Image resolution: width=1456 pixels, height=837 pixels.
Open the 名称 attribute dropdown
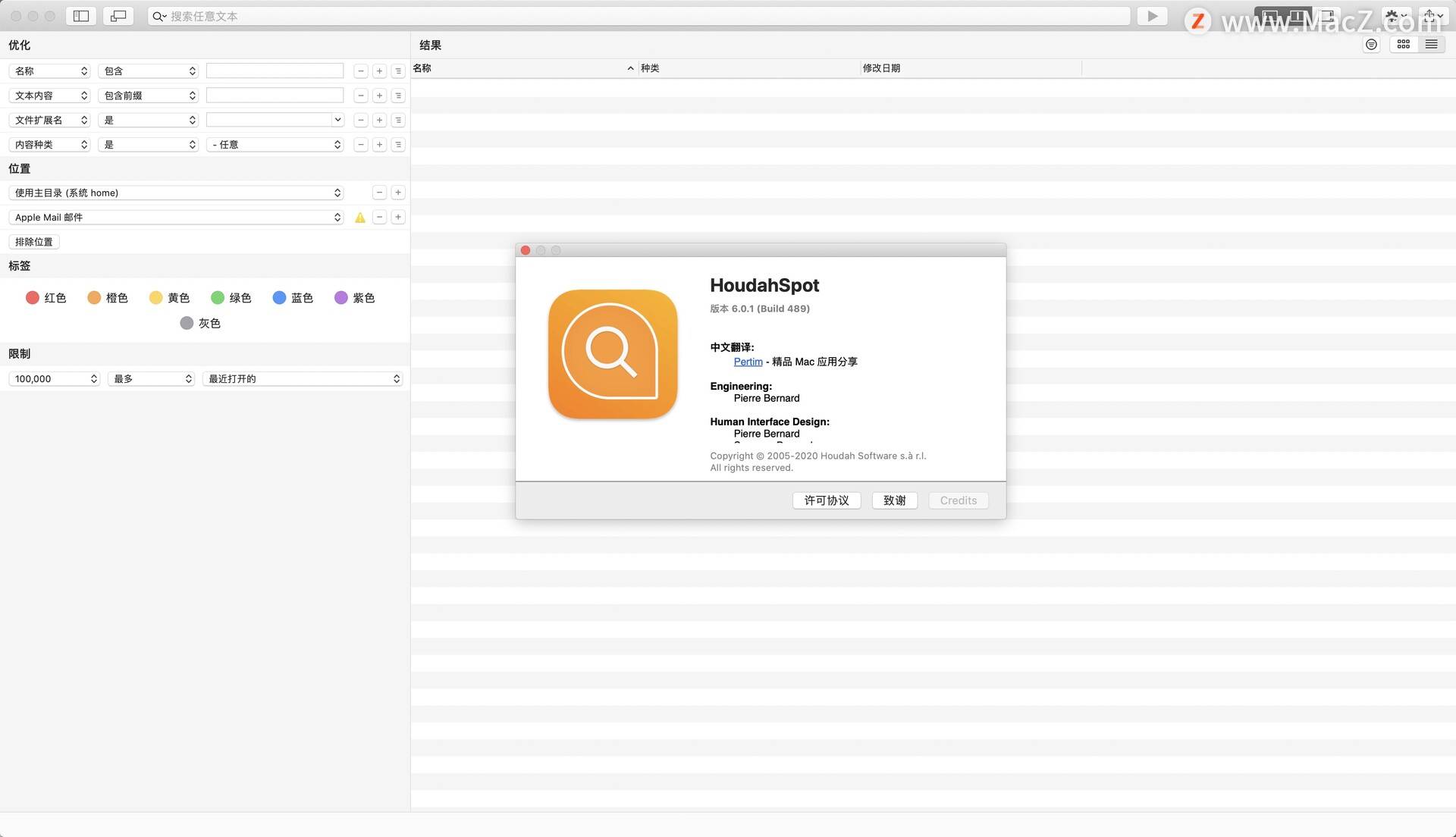[50, 71]
